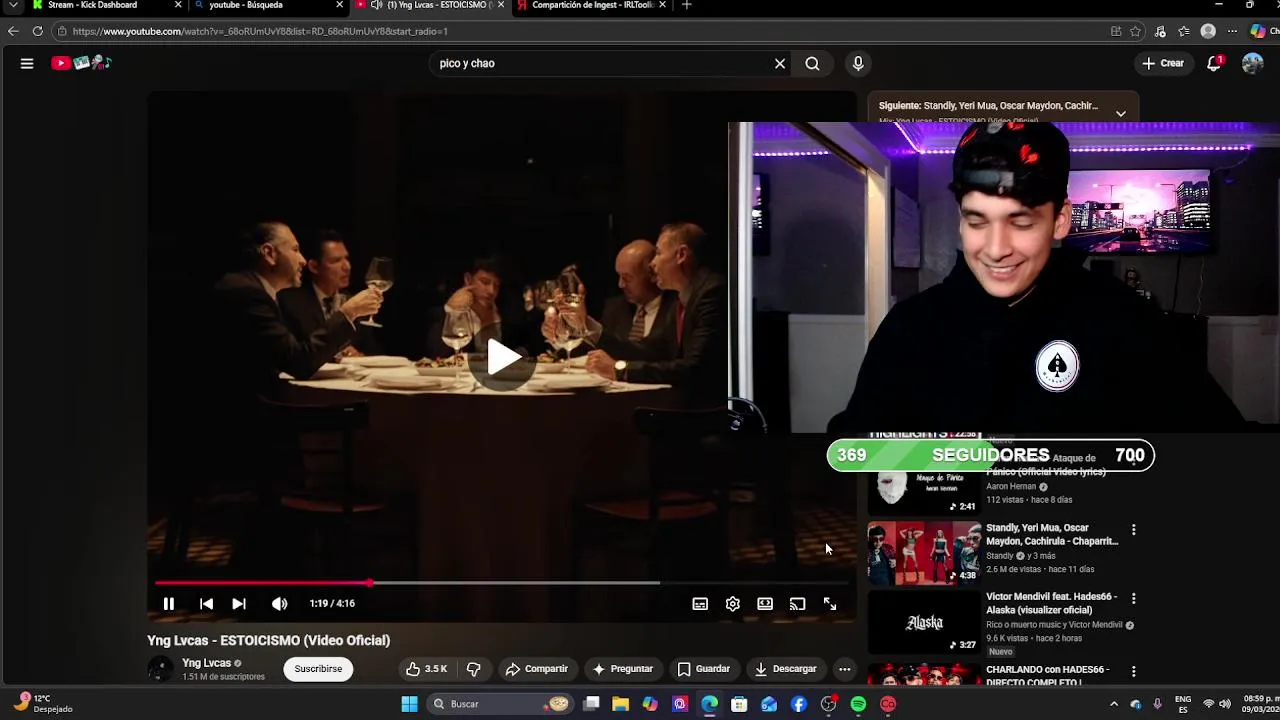Screen dimensions: 1280x720
Task: Open the YouTube hamburger guide menu
Action: pyautogui.click(x=27, y=63)
